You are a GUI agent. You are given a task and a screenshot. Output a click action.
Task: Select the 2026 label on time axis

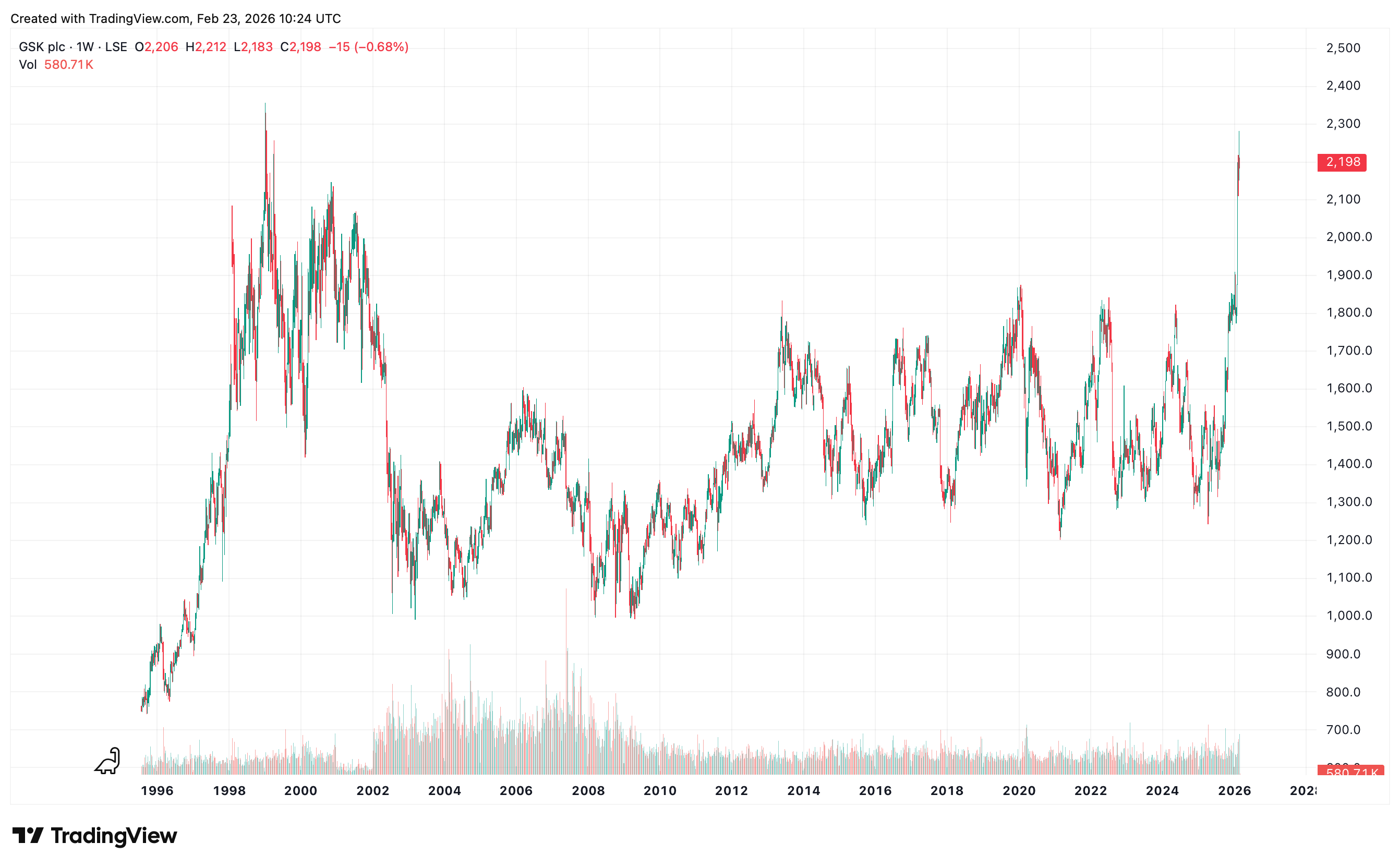pos(1234,791)
